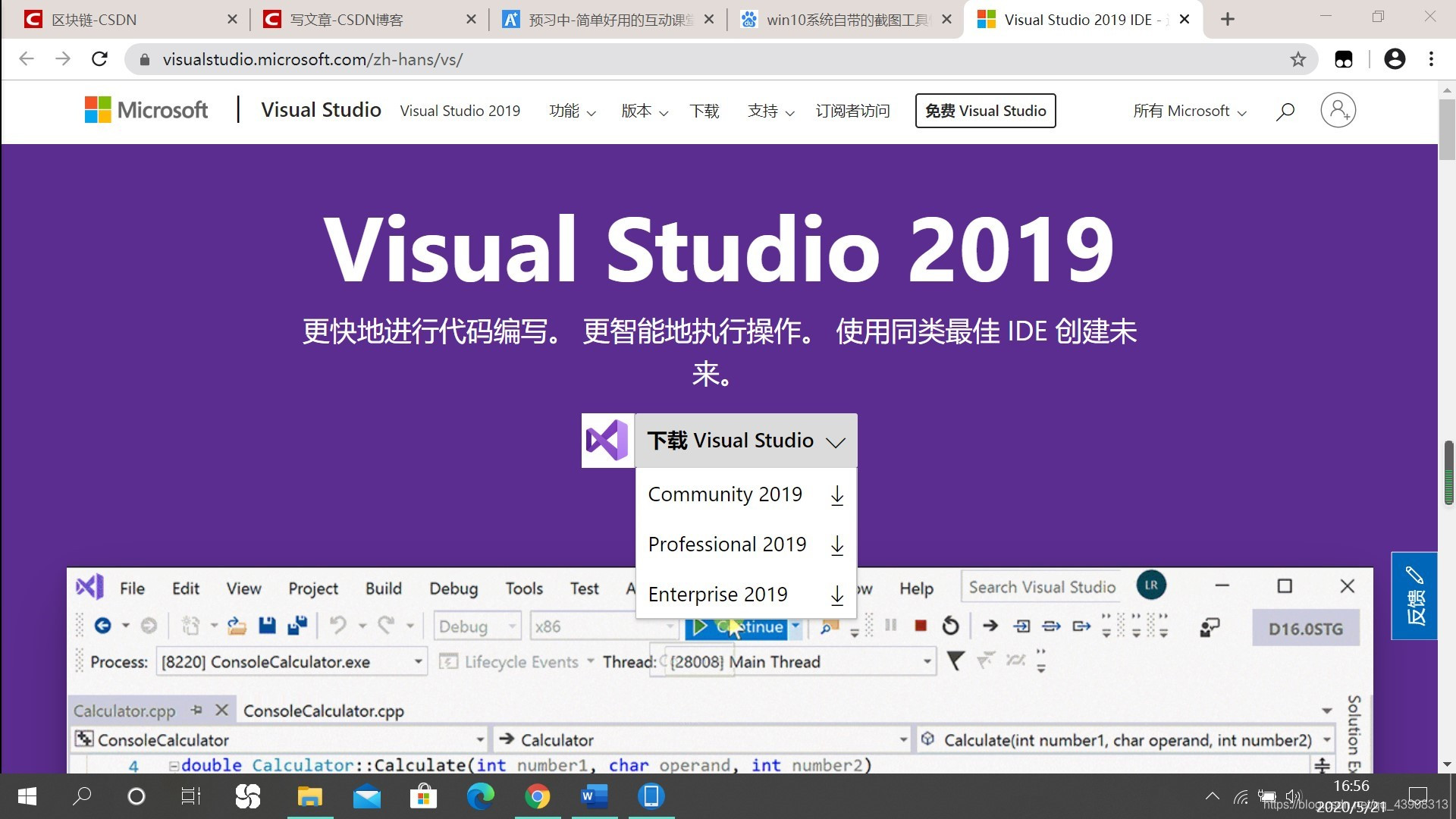Expand the 所有 Microsoft menu
Viewport: 1456px width, 819px height.
(x=1190, y=111)
